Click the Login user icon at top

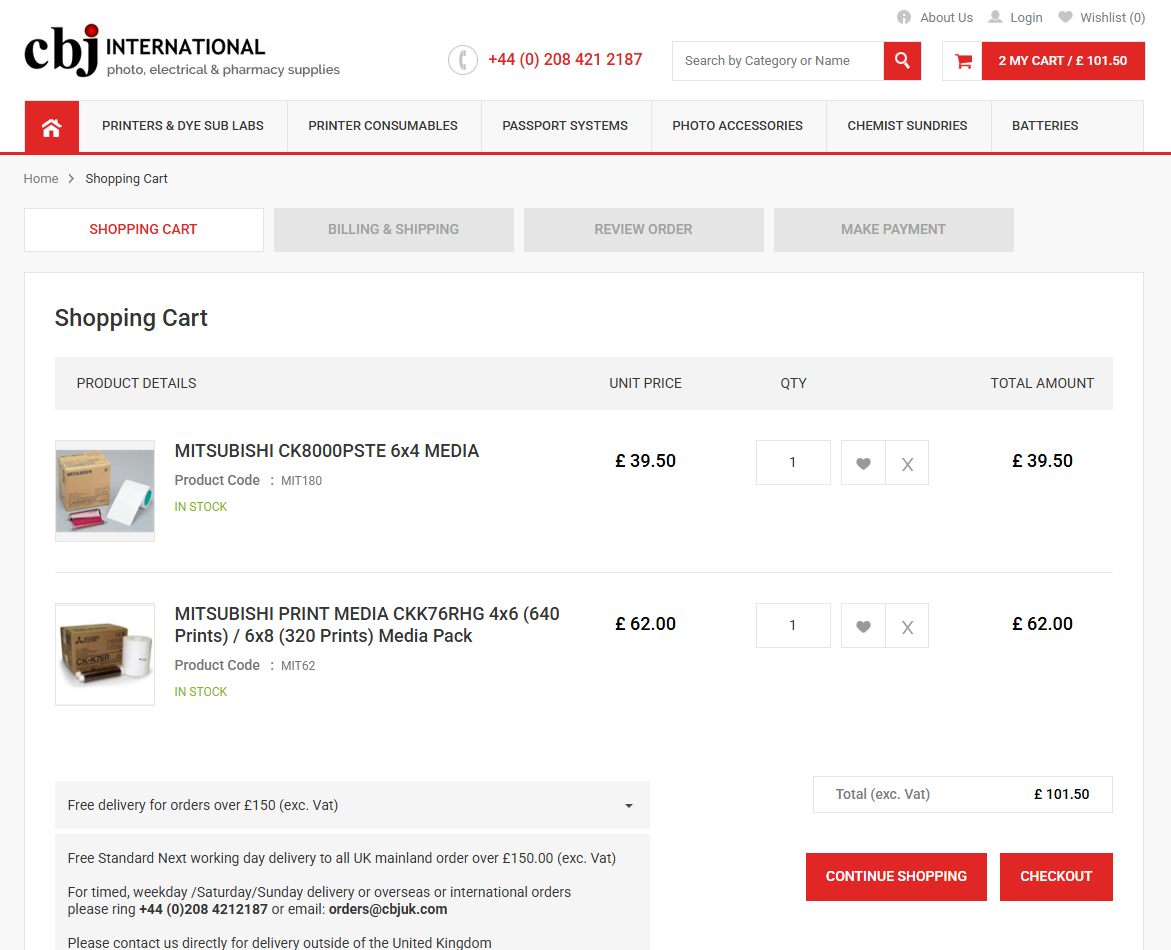pos(993,16)
